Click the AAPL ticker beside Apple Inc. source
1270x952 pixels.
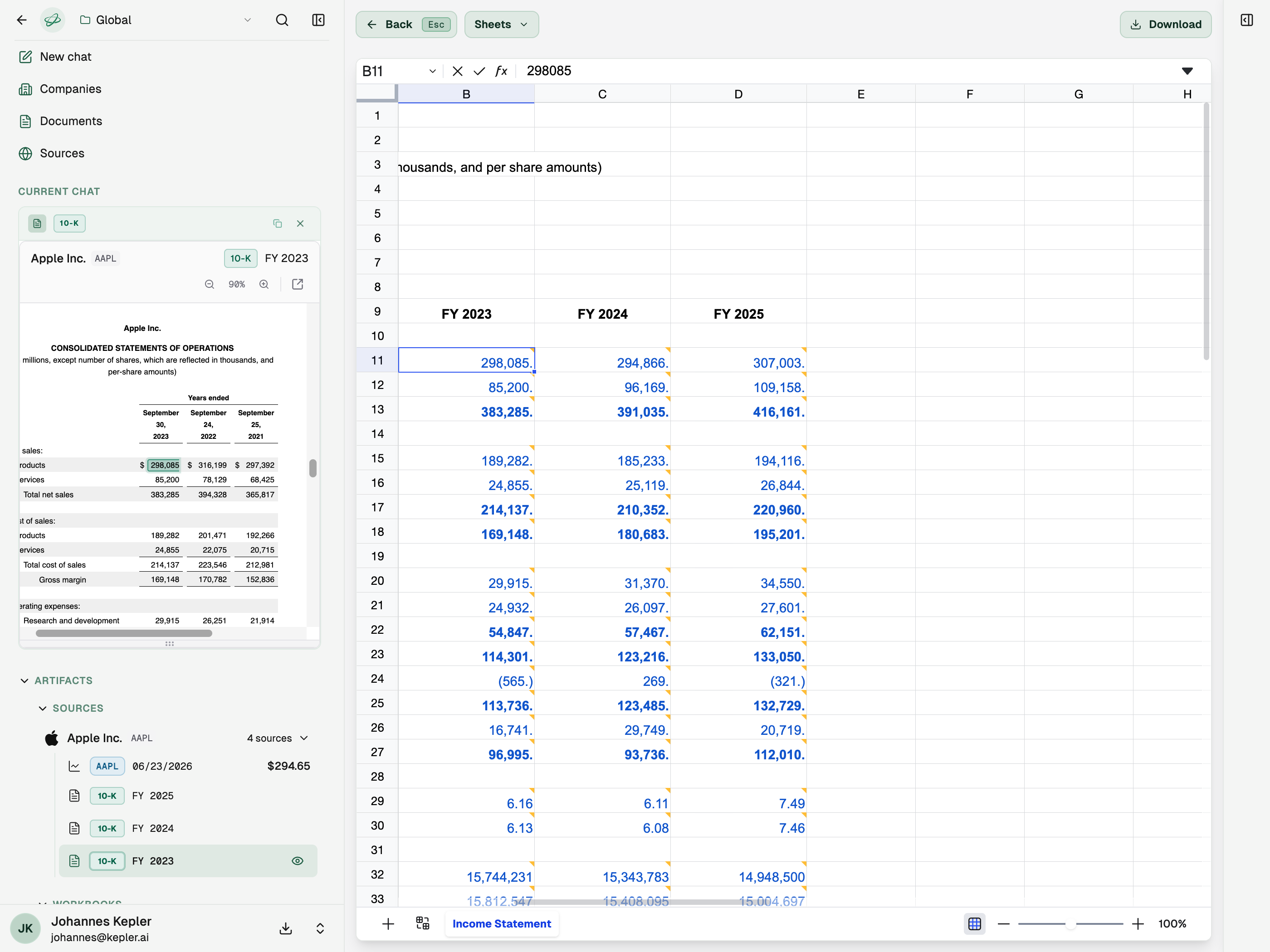pos(142,738)
